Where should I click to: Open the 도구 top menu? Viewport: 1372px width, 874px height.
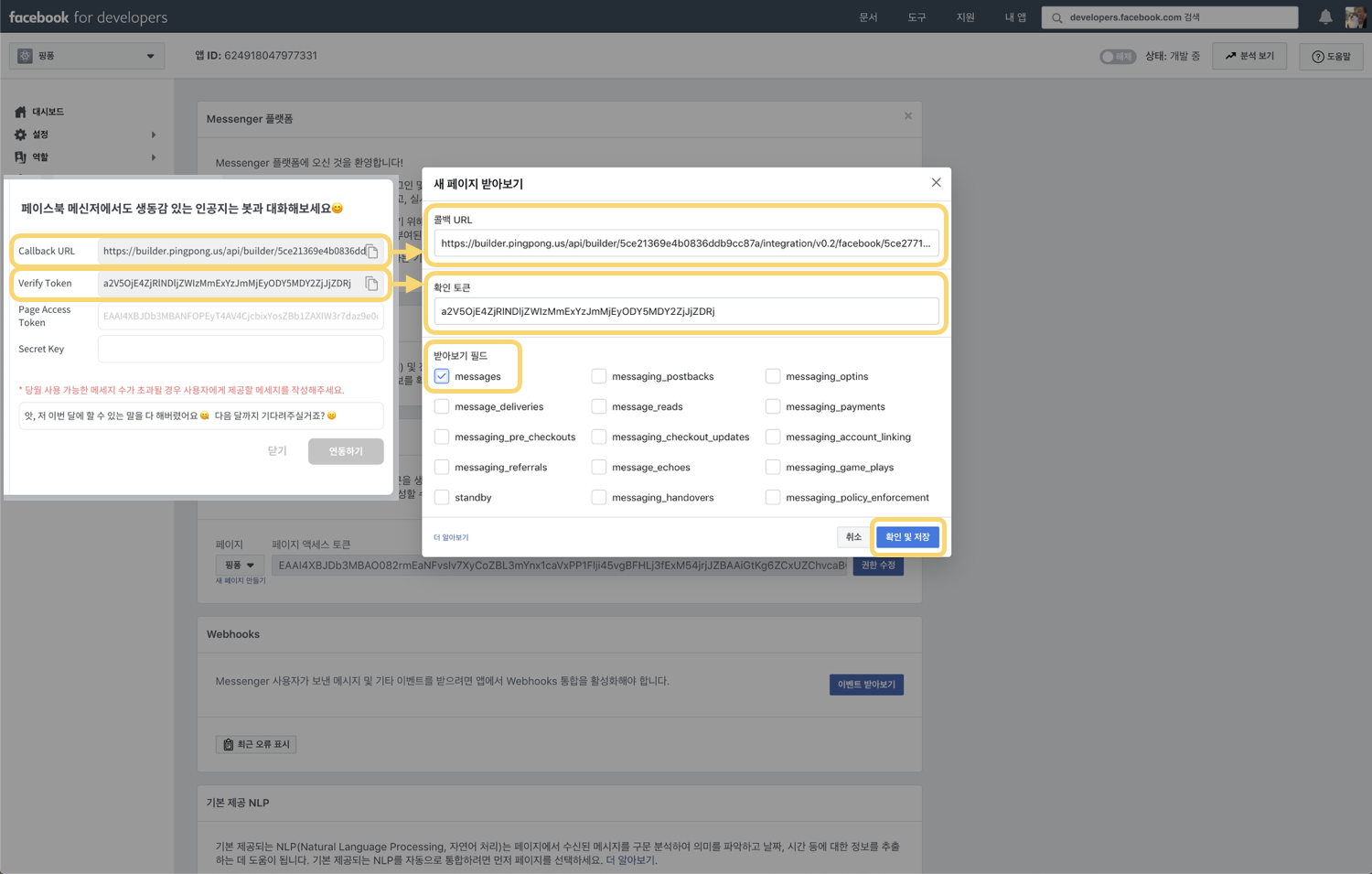point(916,17)
